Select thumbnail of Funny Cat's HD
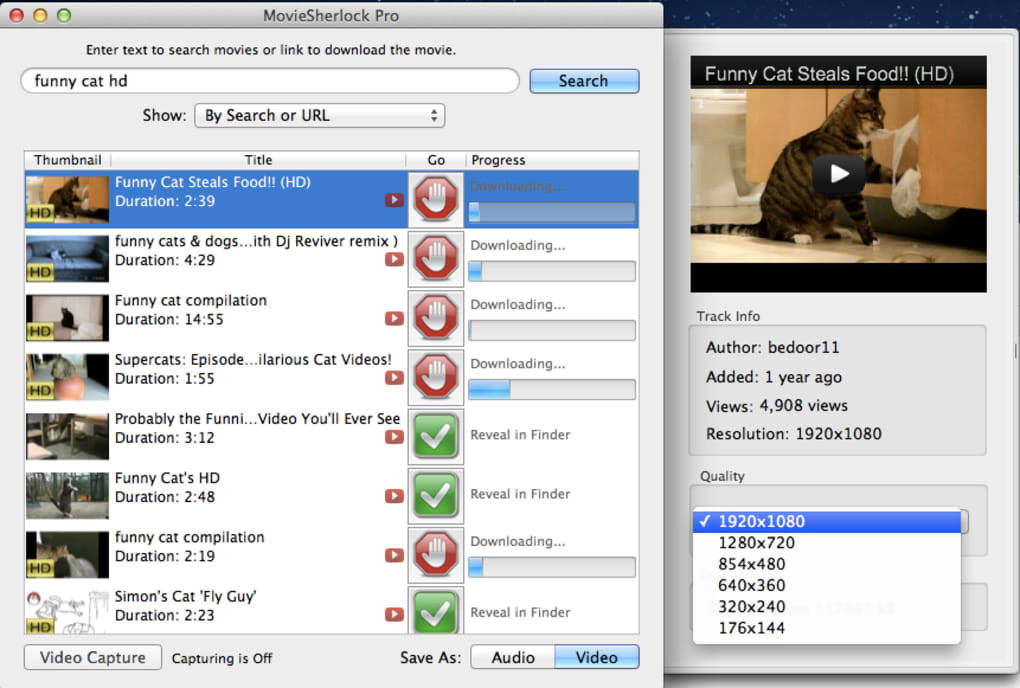 (x=67, y=496)
